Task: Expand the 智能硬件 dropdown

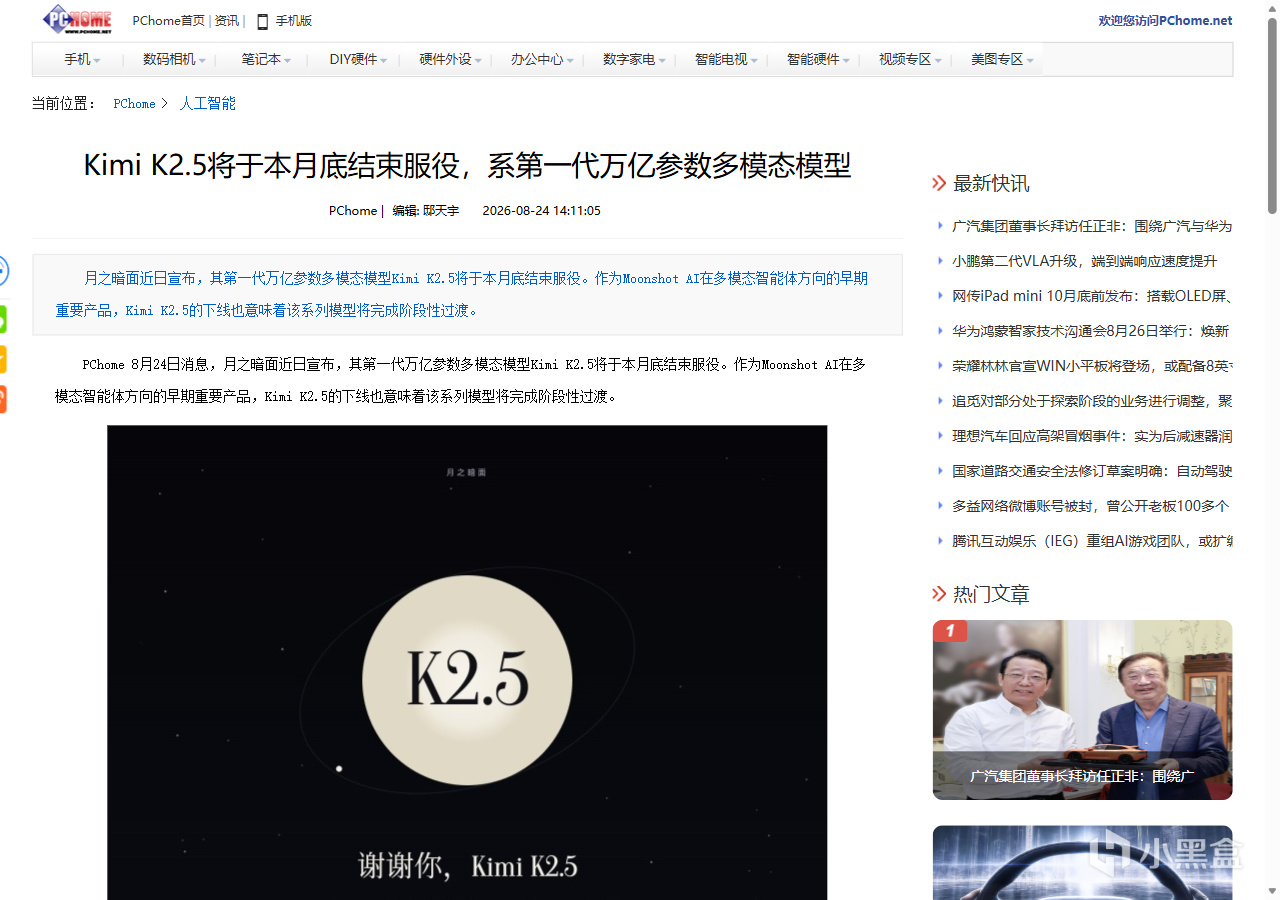Action: coord(818,60)
